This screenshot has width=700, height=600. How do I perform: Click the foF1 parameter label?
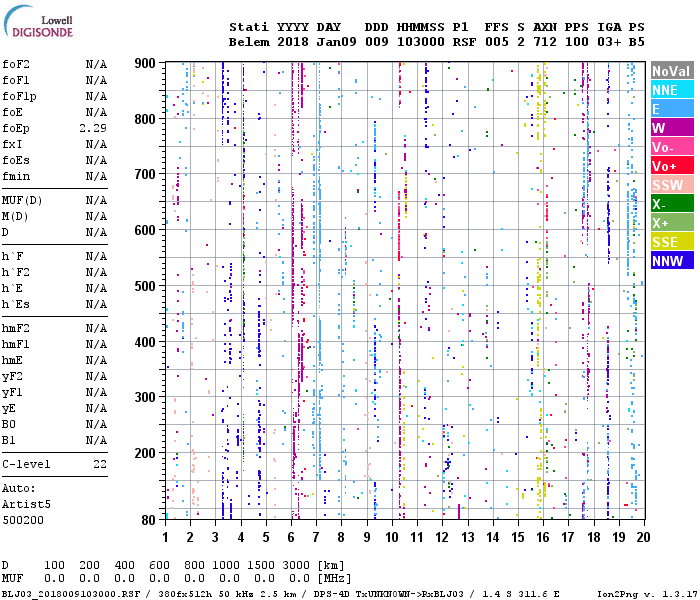tap(16, 80)
